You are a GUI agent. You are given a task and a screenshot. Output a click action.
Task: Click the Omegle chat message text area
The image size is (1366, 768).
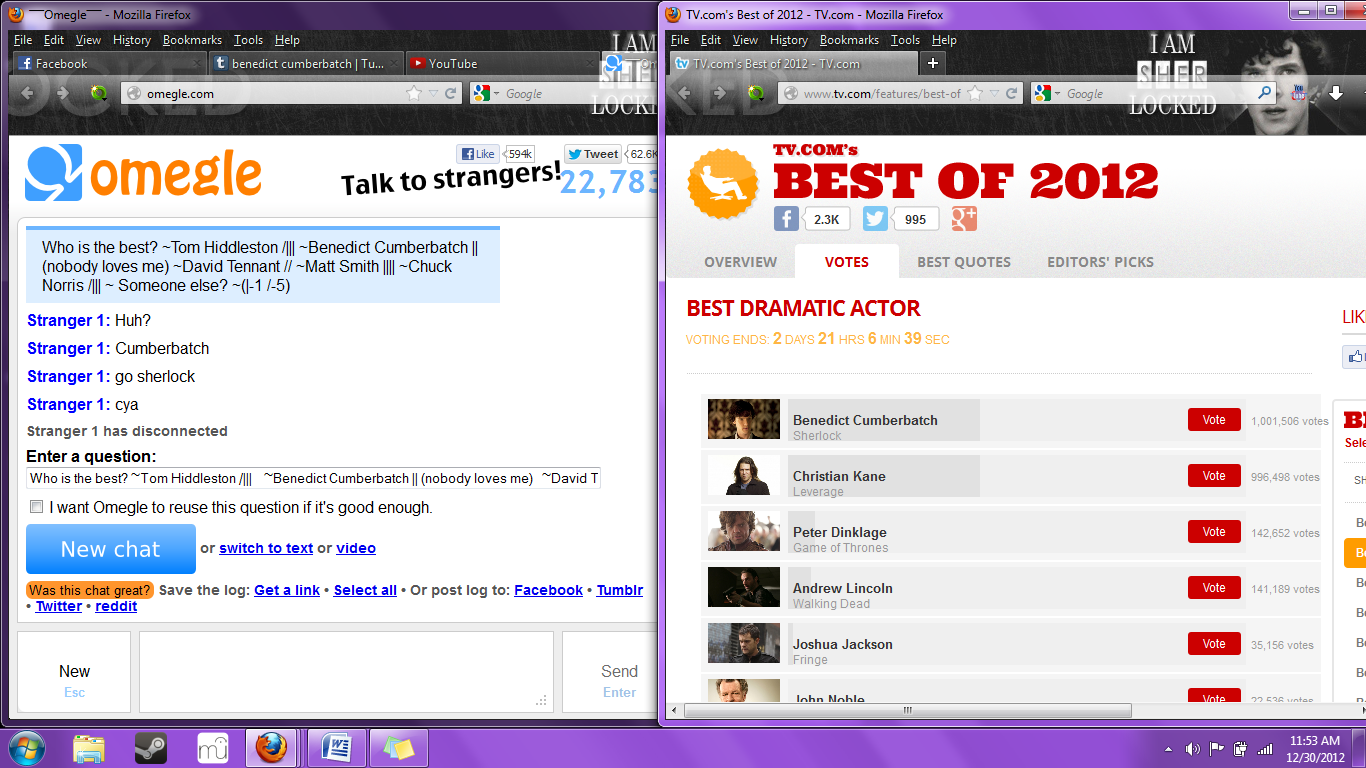tap(346, 671)
